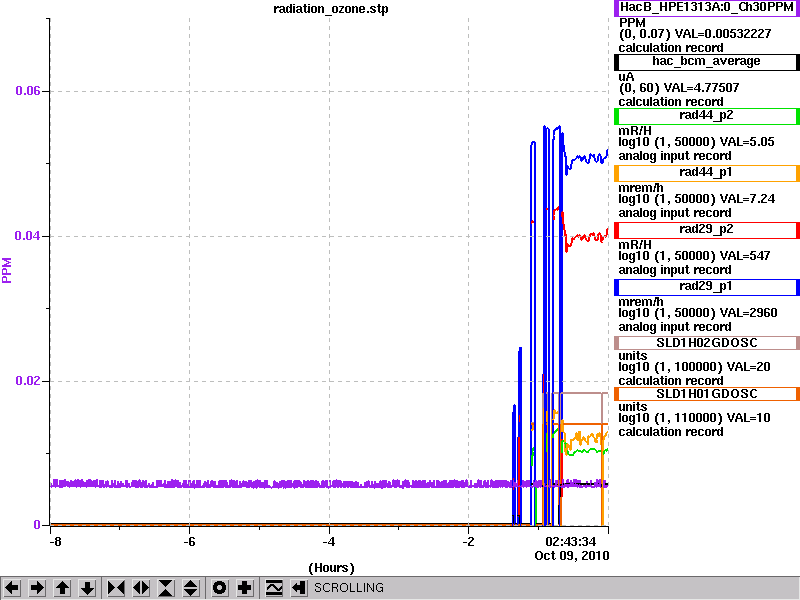Zoom in time axis with bowtie icon
This screenshot has height=600, width=800.
116,588
